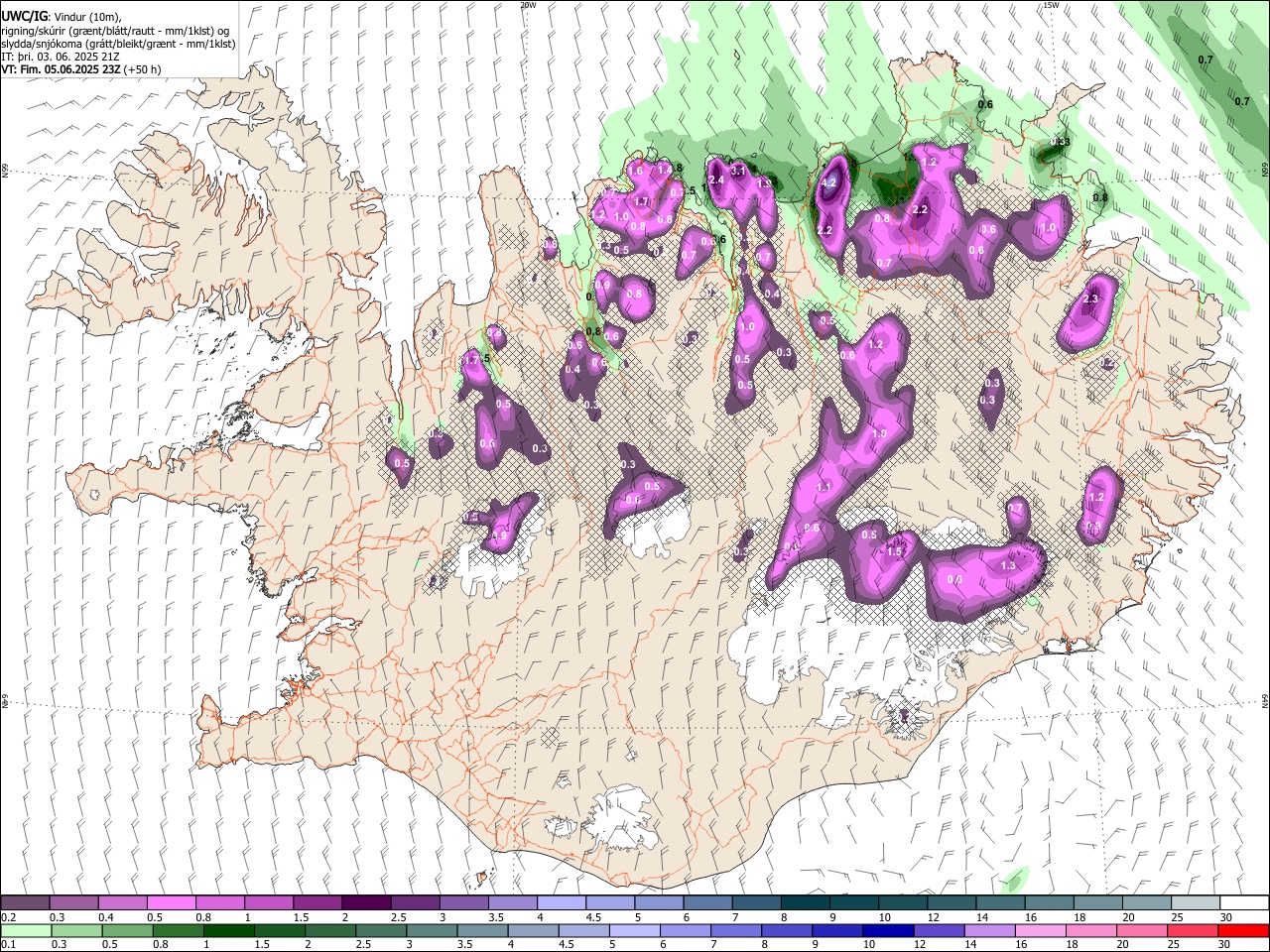Click the '3.1' precipitation value on the north coast
Viewport: 1270px width, 952px height.
click(x=738, y=171)
